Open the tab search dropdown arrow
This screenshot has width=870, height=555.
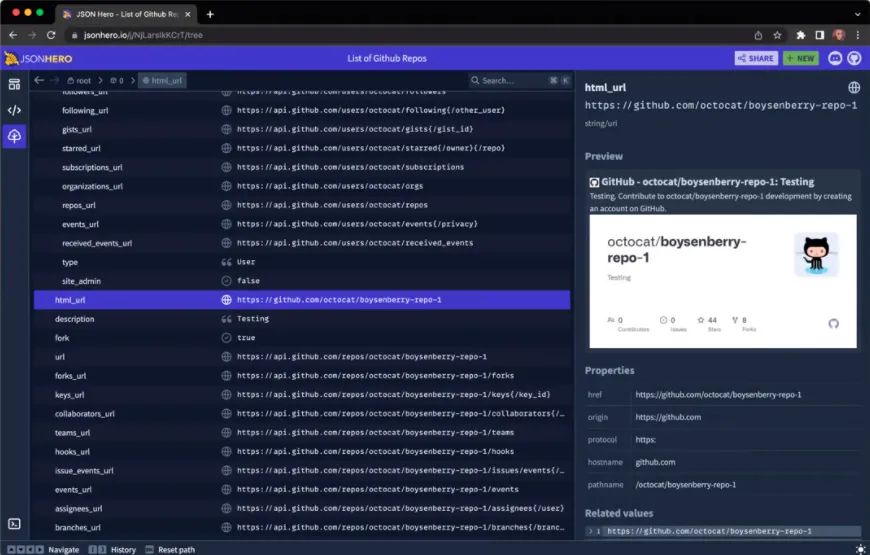click(x=858, y=14)
